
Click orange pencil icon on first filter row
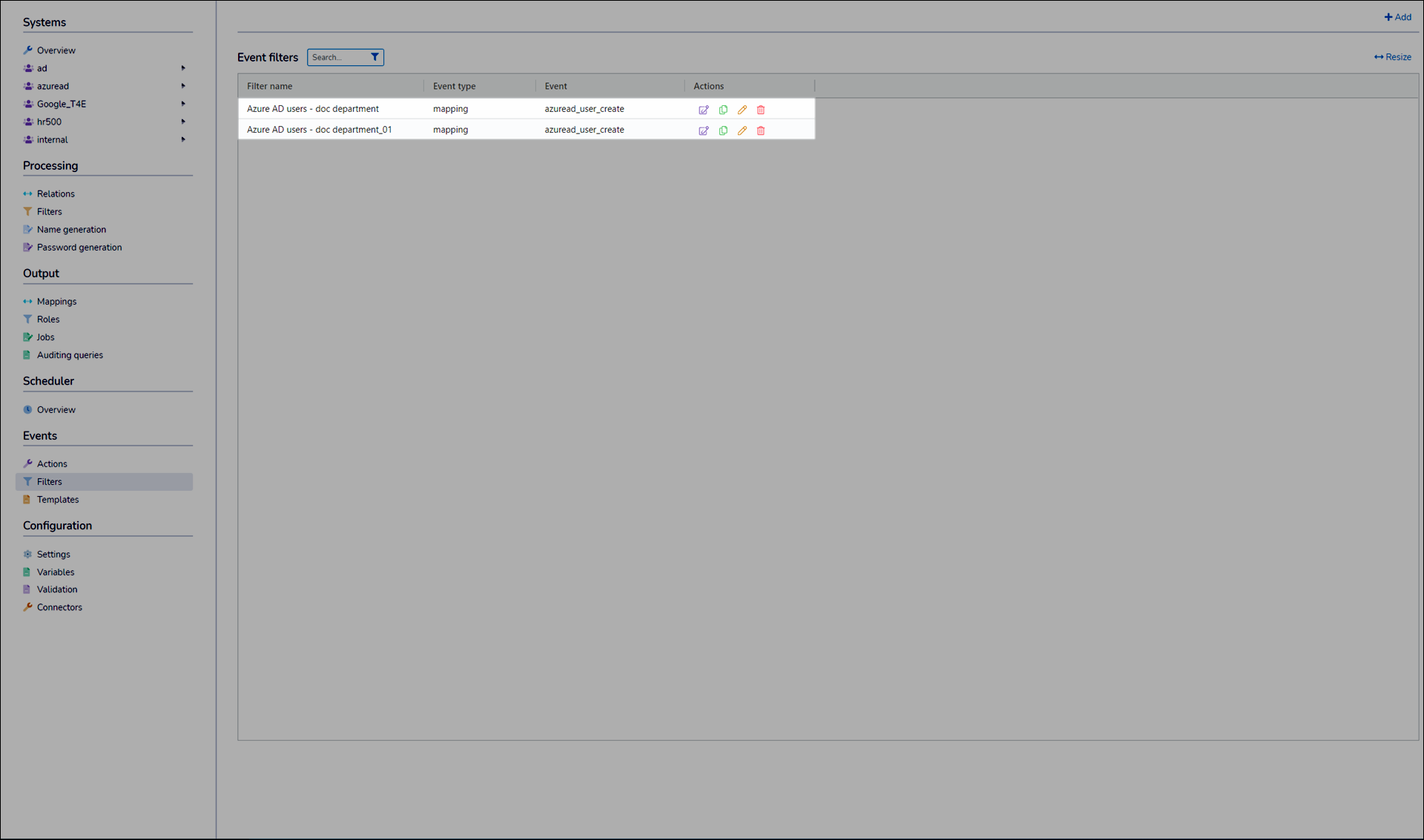pos(742,110)
